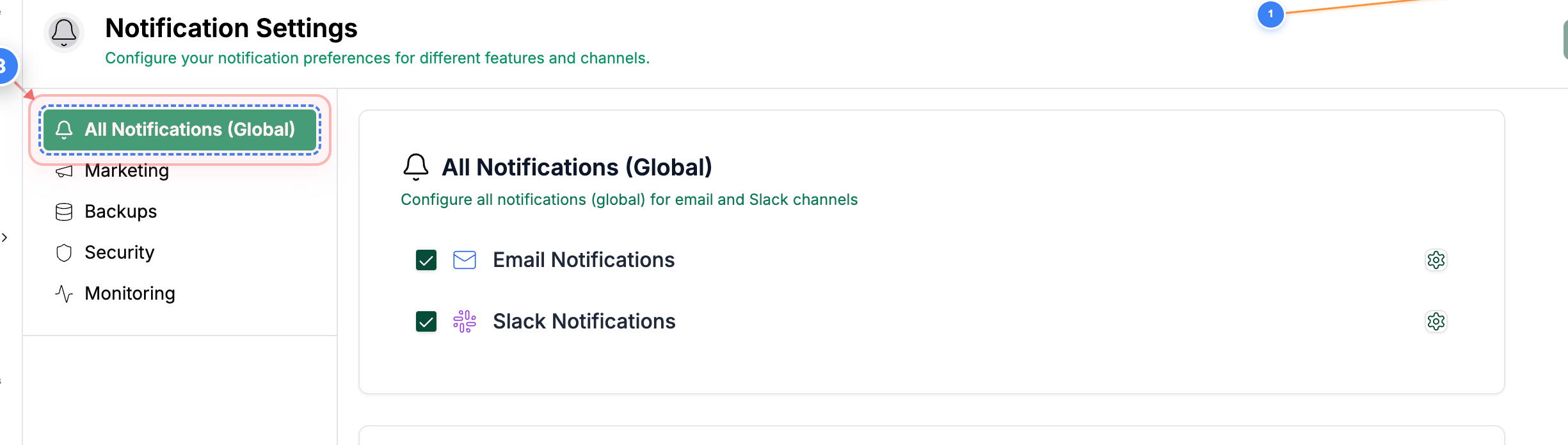Click the envelope icon beside Email Notifications
The image size is (1568, 445).
tap(465, 260)
